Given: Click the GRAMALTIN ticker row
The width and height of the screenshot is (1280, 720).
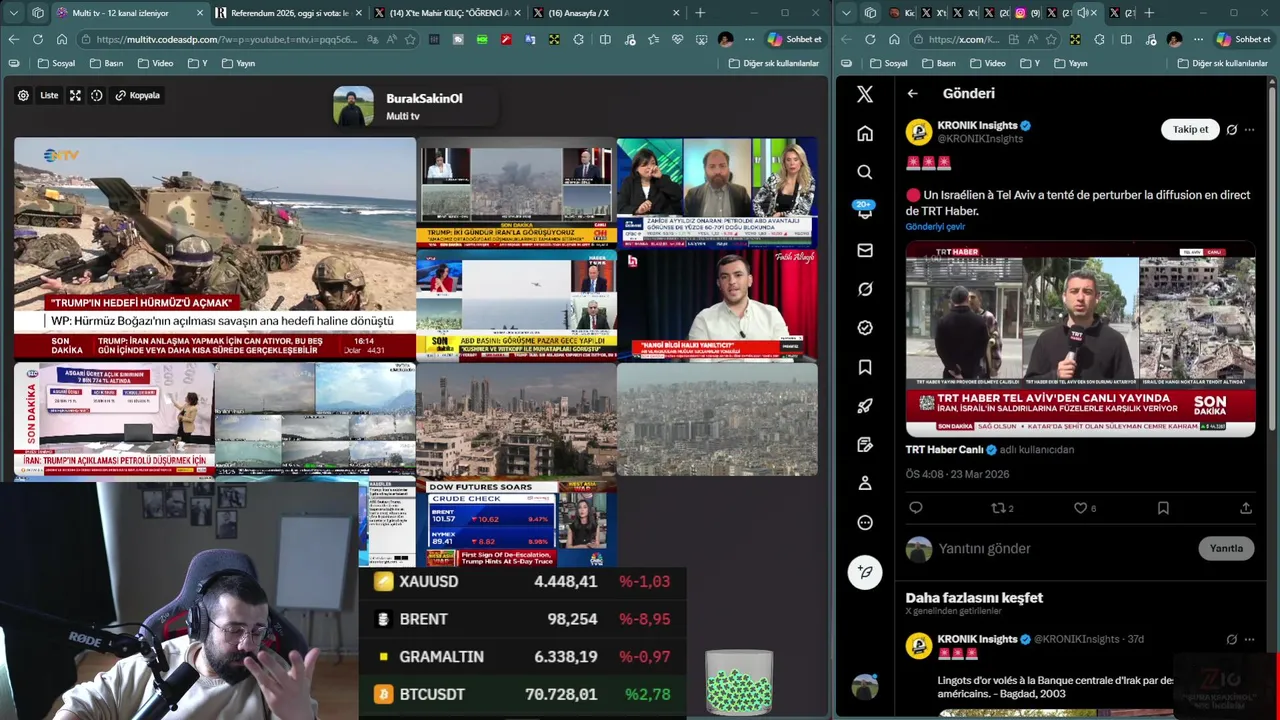Looking at the screenshot, I should coord(522,657).
